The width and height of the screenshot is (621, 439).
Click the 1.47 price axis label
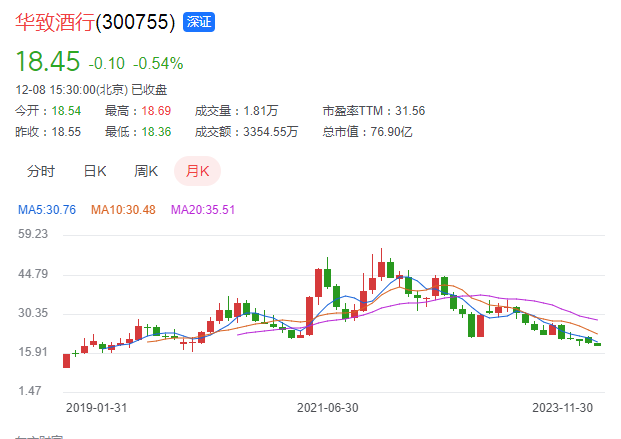pyautogui.click(x=30, y=391)
